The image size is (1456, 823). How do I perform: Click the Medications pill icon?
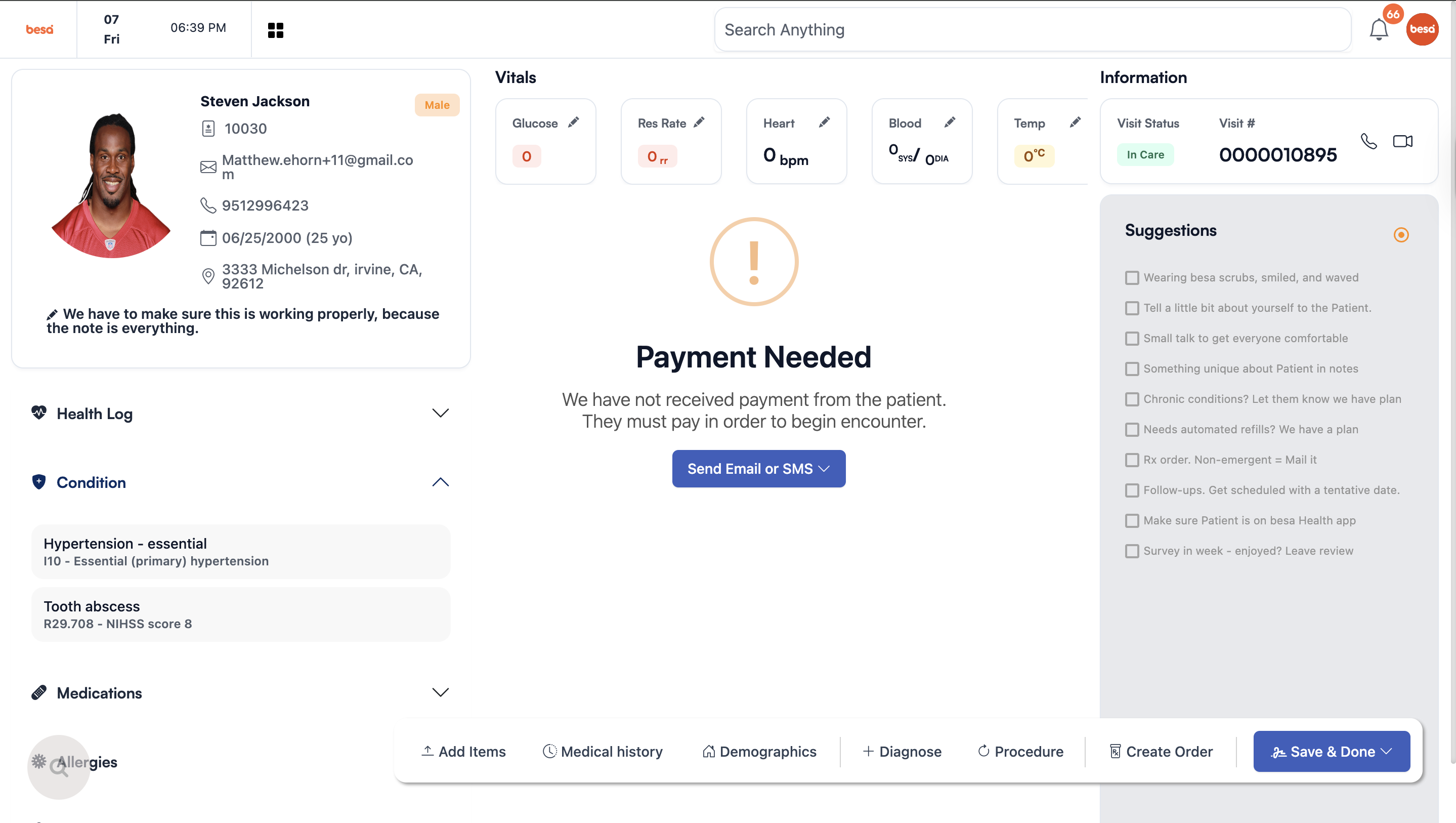[x=39, y=692]
